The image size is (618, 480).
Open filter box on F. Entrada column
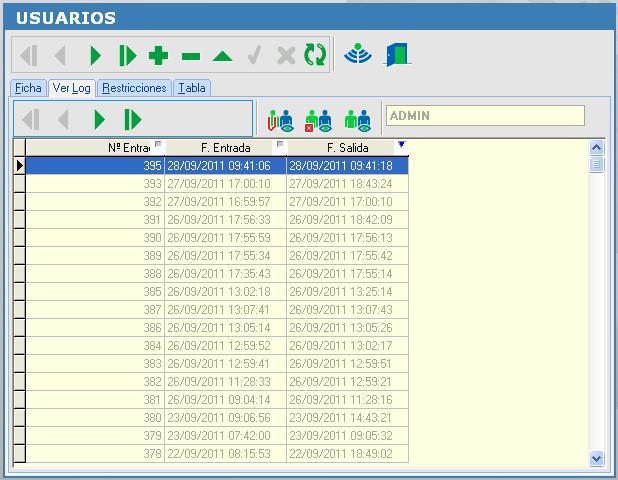pos(280,144)
